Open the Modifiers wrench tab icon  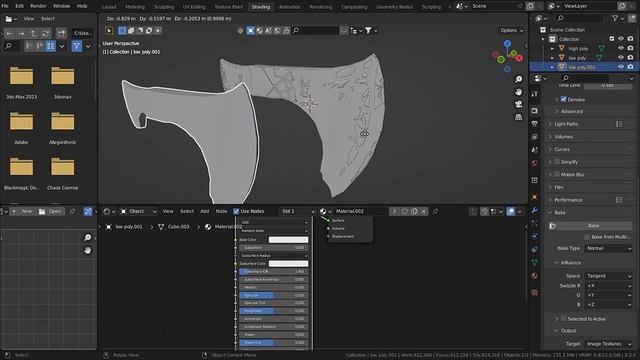[x=535, y=210]
